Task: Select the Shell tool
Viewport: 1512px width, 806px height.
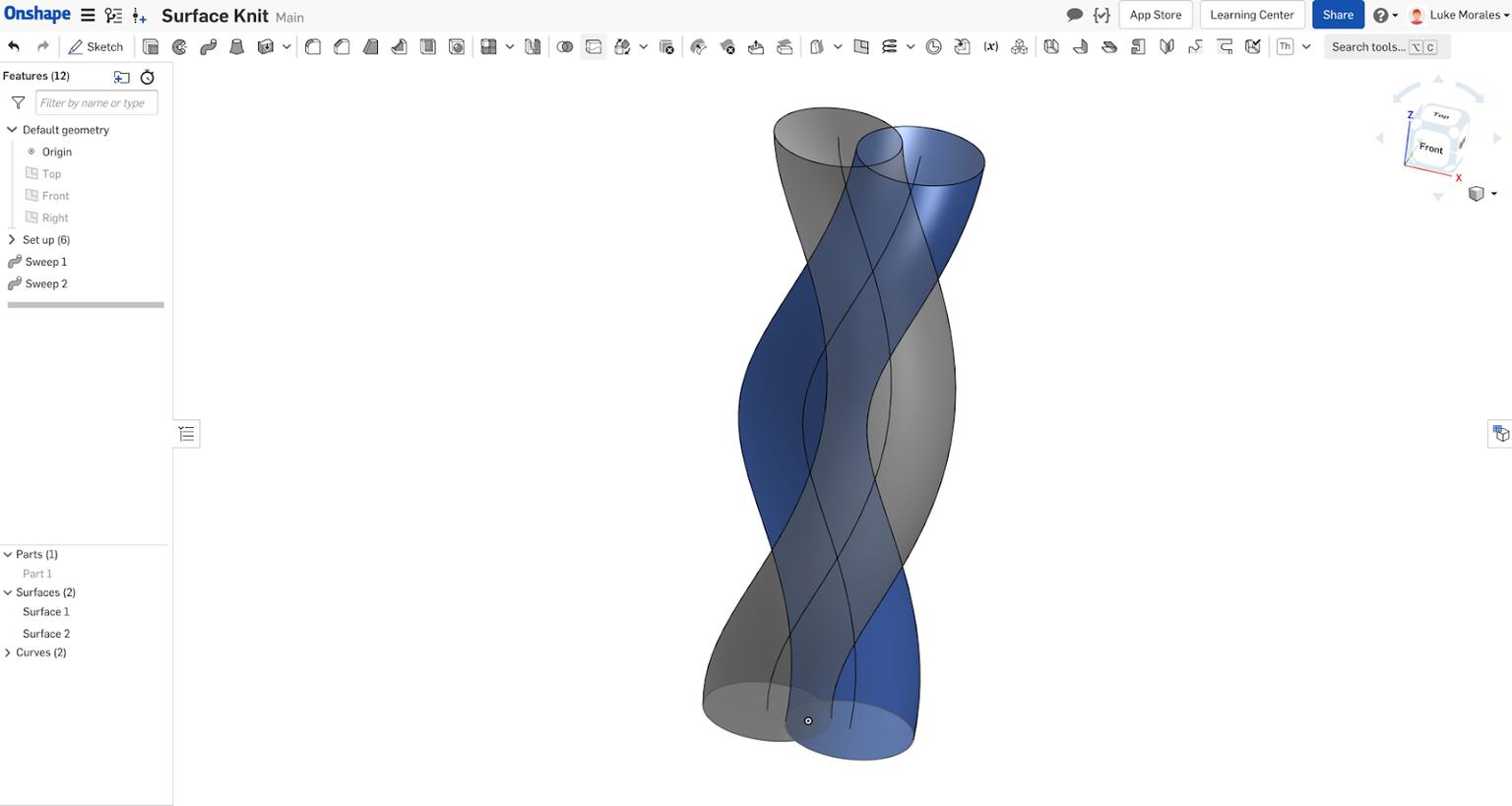Action: 428,46
